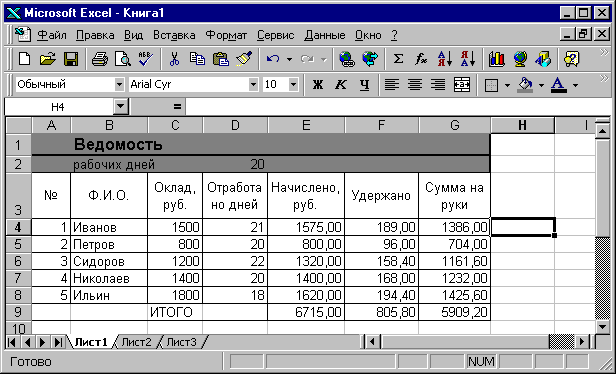Save the workbook with the floppy disk icon
Screen dimensions: 616x374
click(x=71, y=59)
